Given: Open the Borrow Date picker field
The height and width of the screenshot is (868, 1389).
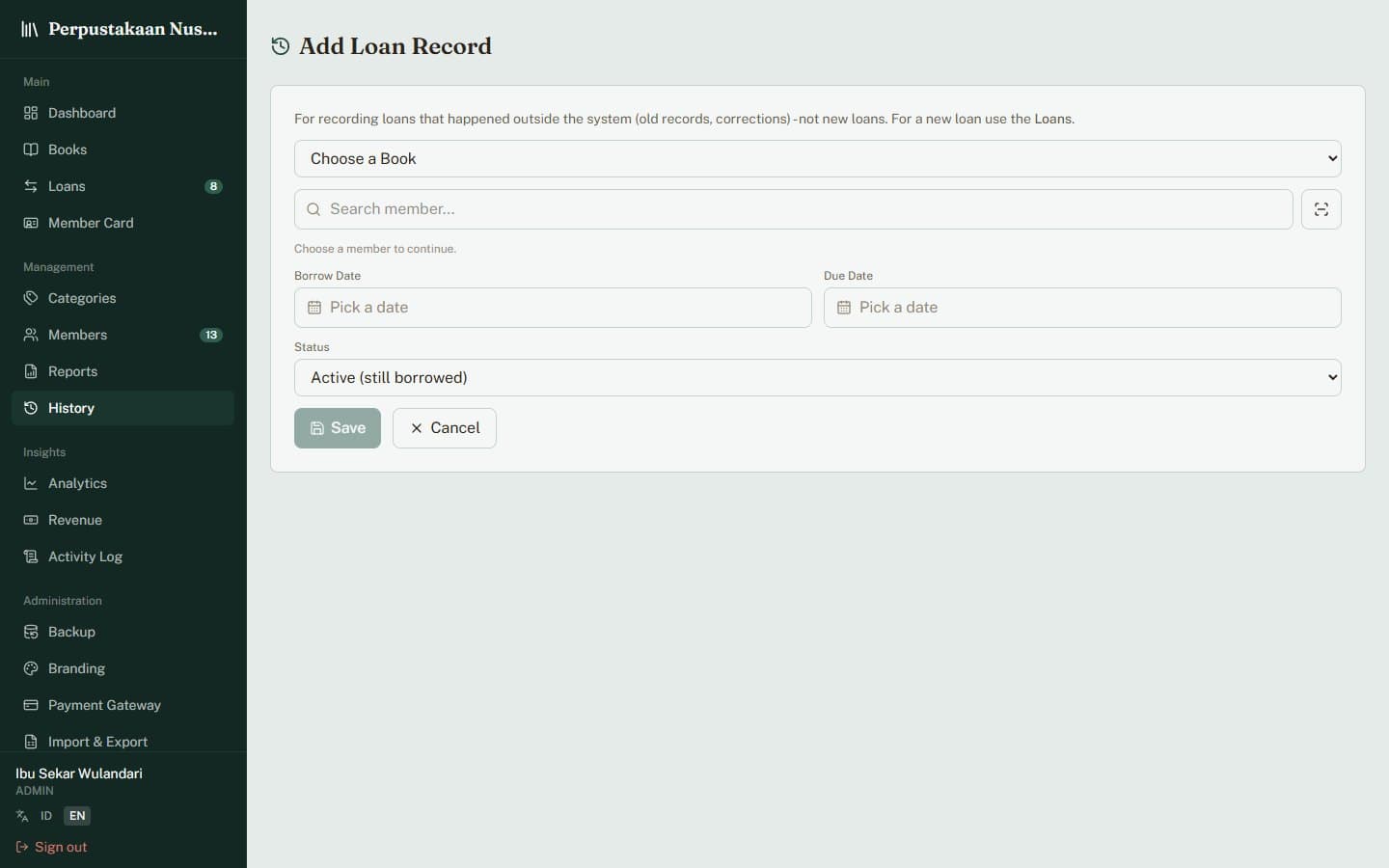Looking at the screenshot, I should click(x=553, y=308).
